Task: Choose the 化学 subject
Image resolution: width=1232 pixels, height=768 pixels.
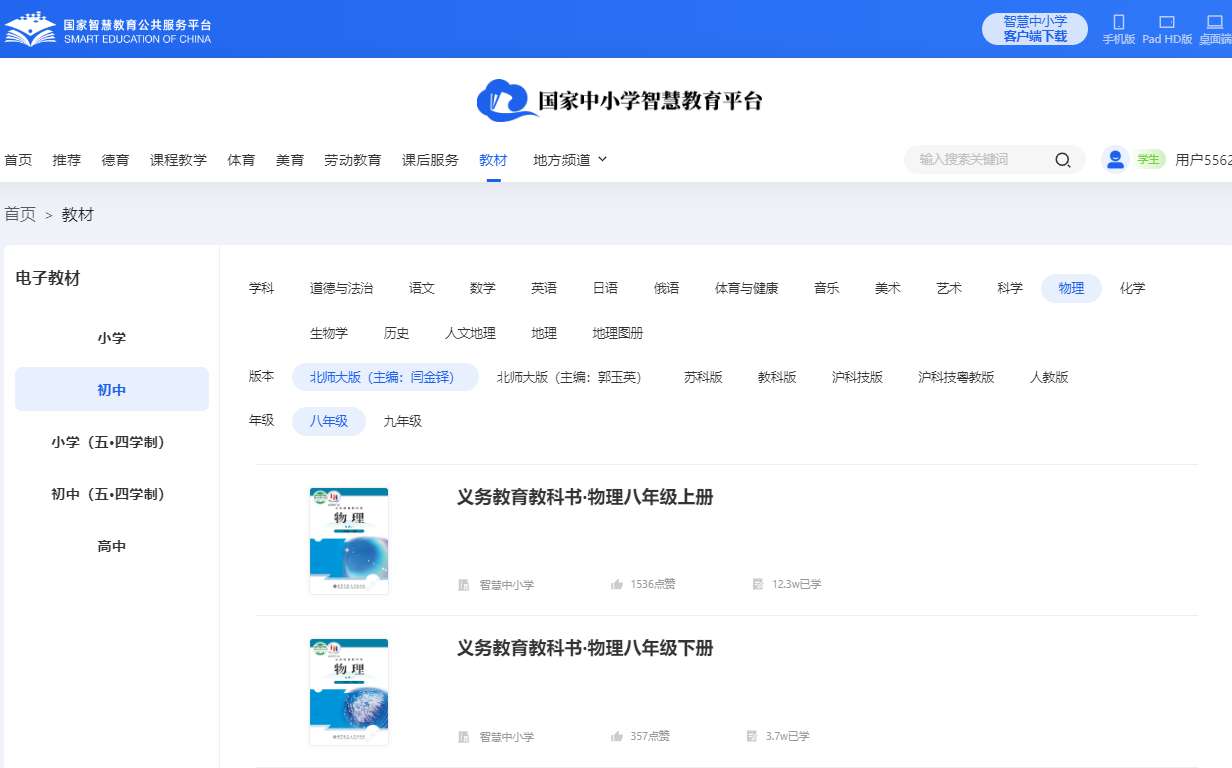Action: (x=1133, y=288)
